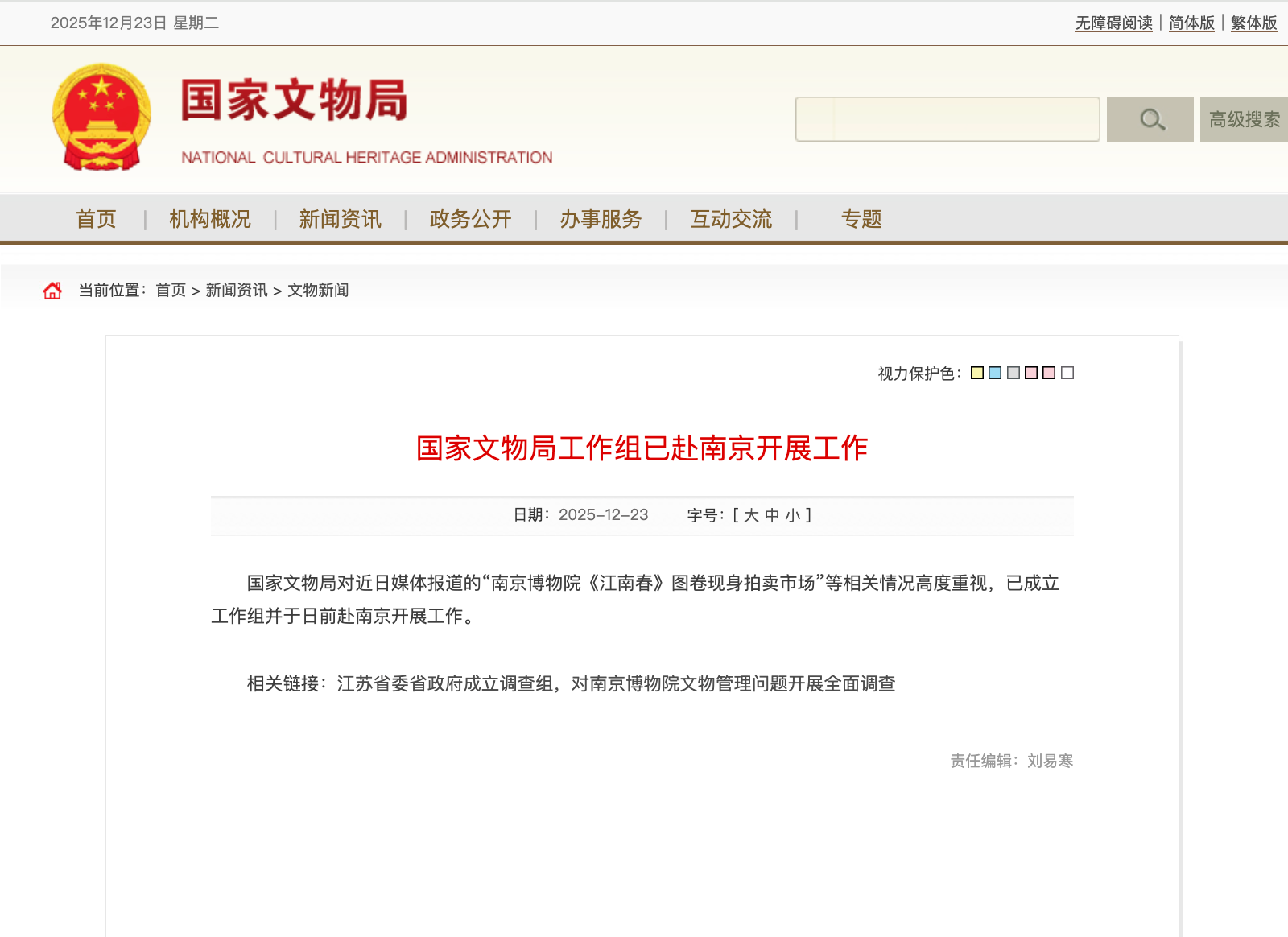Open the 互动交流 navigation menu
This screenshot has width=1288, height=937.
[x=731, y=218]
